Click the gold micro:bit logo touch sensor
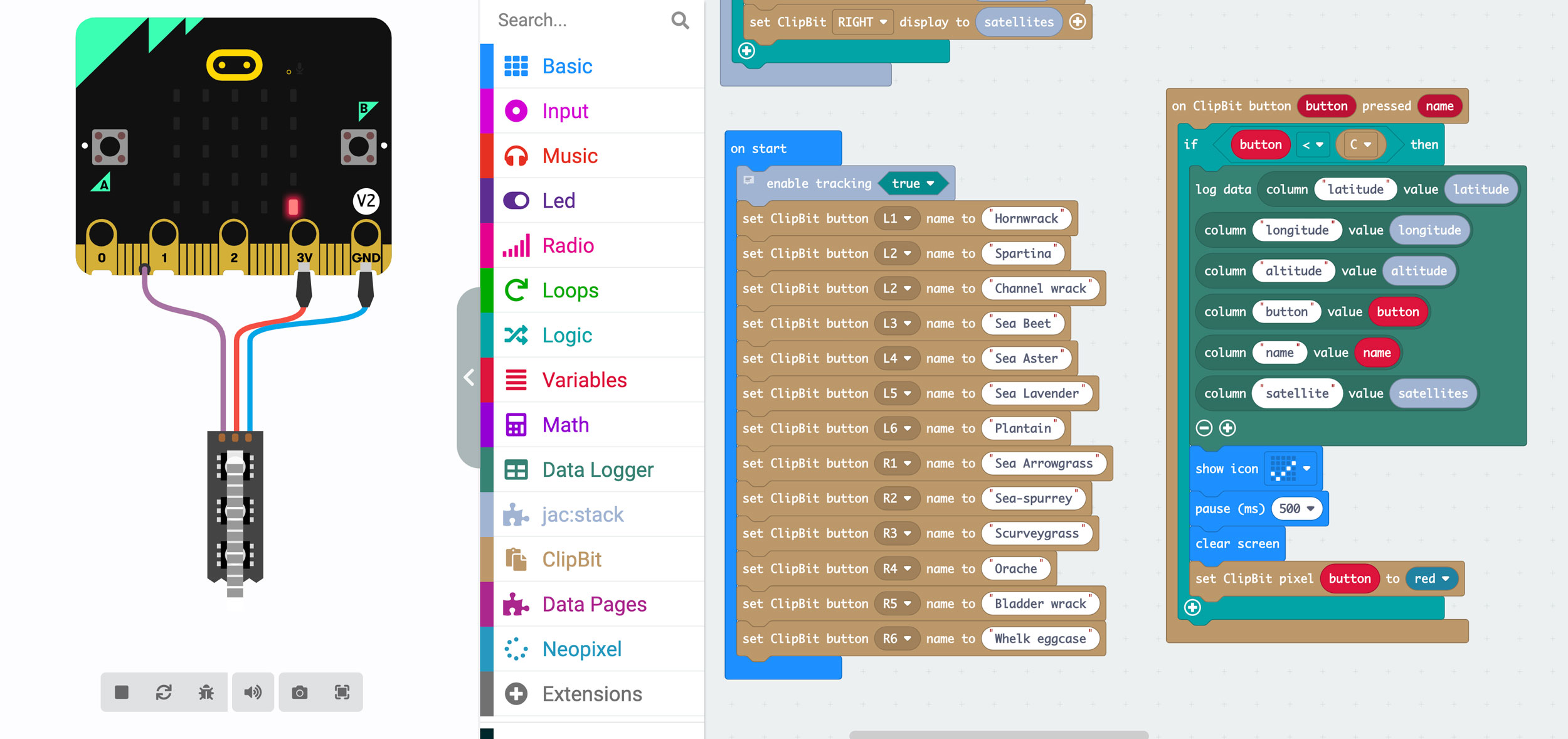This screenshot has width=1568, height=739. coord(234,65)
